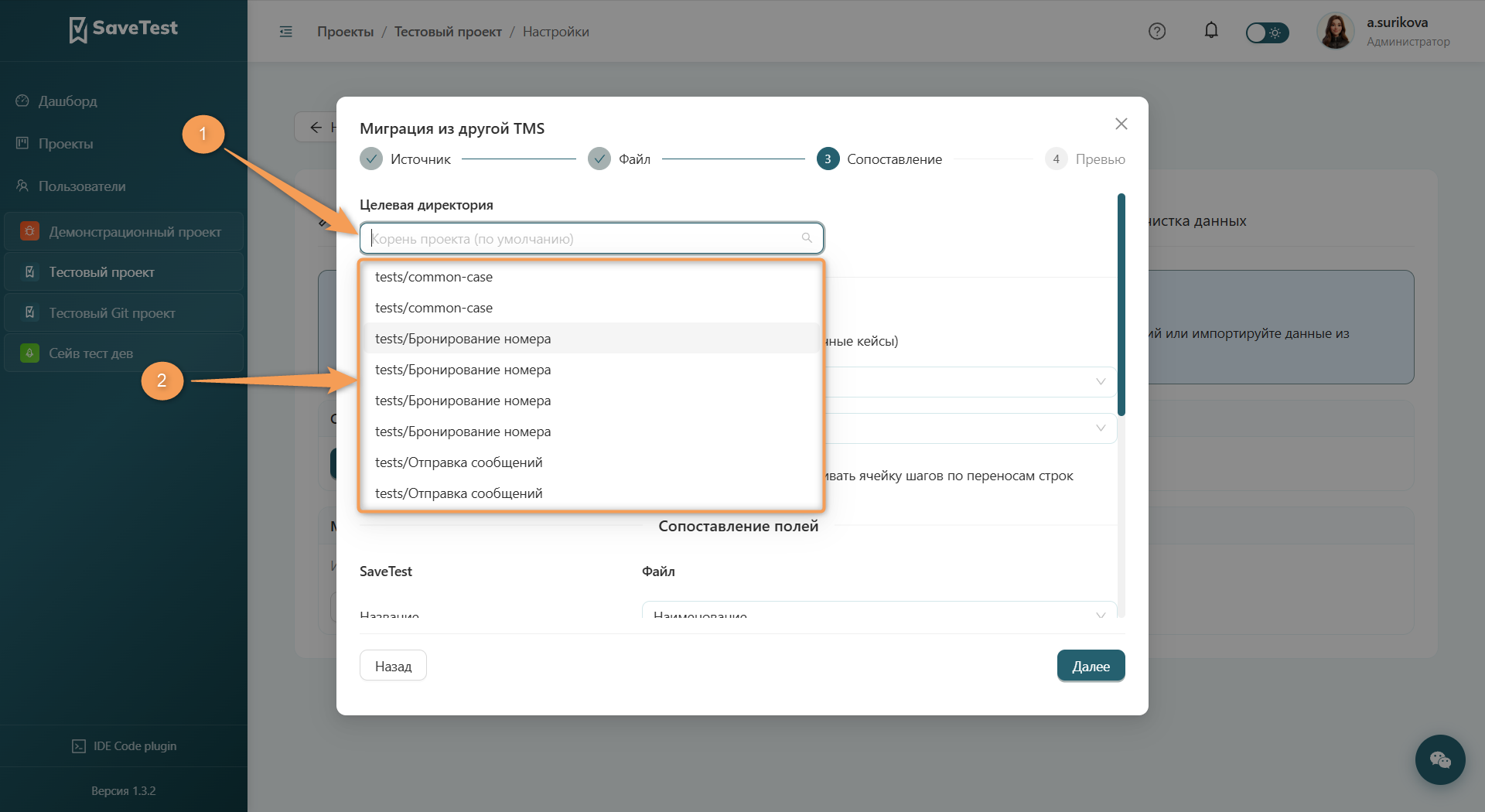Click the SaveTest logo
The height and width of the screenshot is (812, 1485).
(x=124, y=29)
